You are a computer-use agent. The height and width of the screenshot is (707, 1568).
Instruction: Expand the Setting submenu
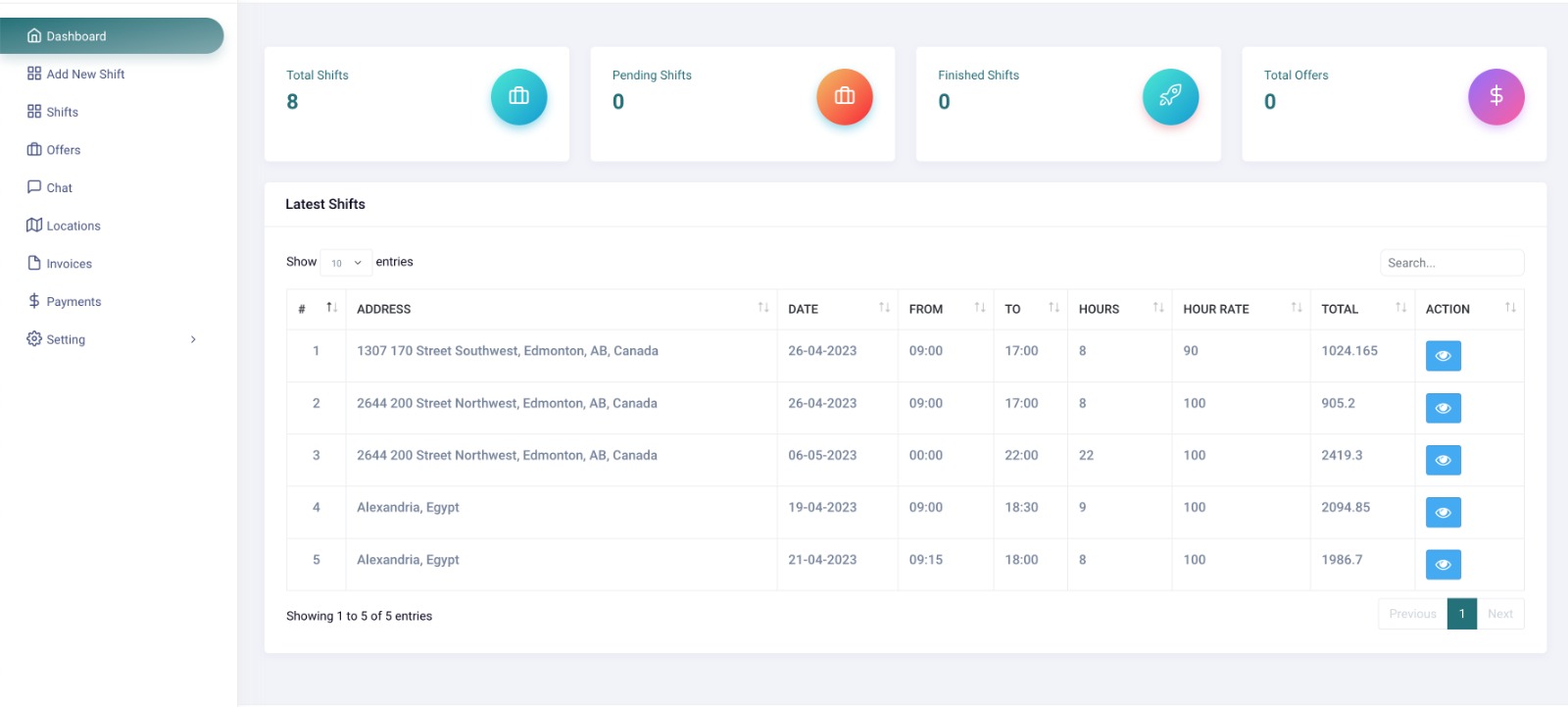pyautogui.click(x=111, y=339)
